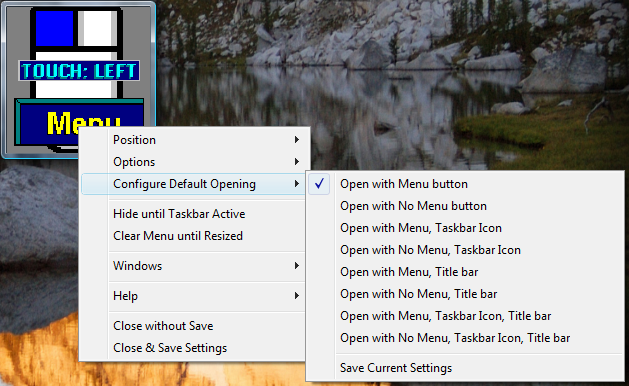
Task: Click the blue square in widget
Action: (x=55, y=28)
